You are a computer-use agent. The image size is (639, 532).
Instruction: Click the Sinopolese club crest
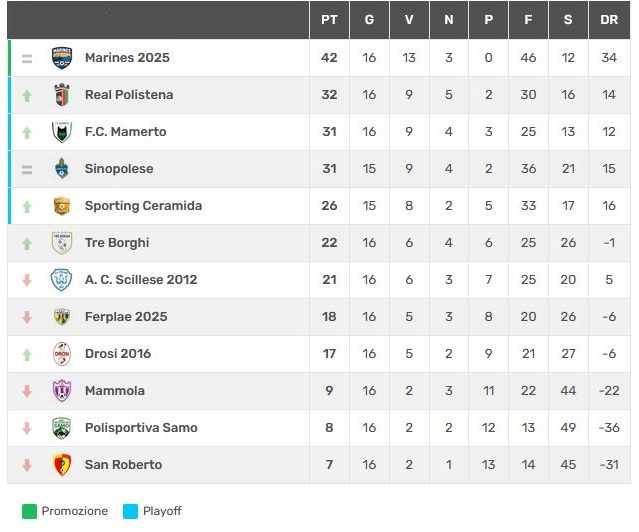tap(62, 169)
